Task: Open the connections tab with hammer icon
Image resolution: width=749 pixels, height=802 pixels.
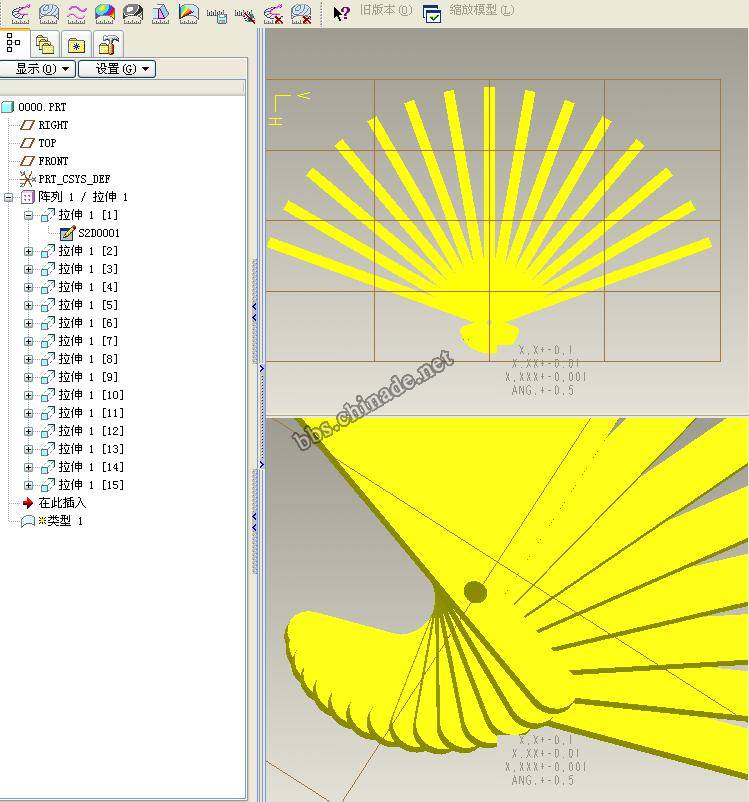Action: (108, 44)
